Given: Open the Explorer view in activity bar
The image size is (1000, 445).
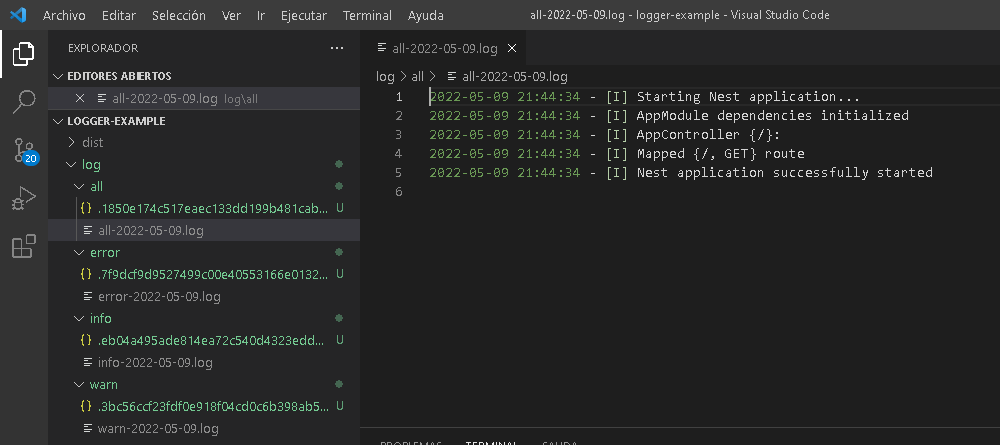Looking at the screenshot, I should click(24, 54).
